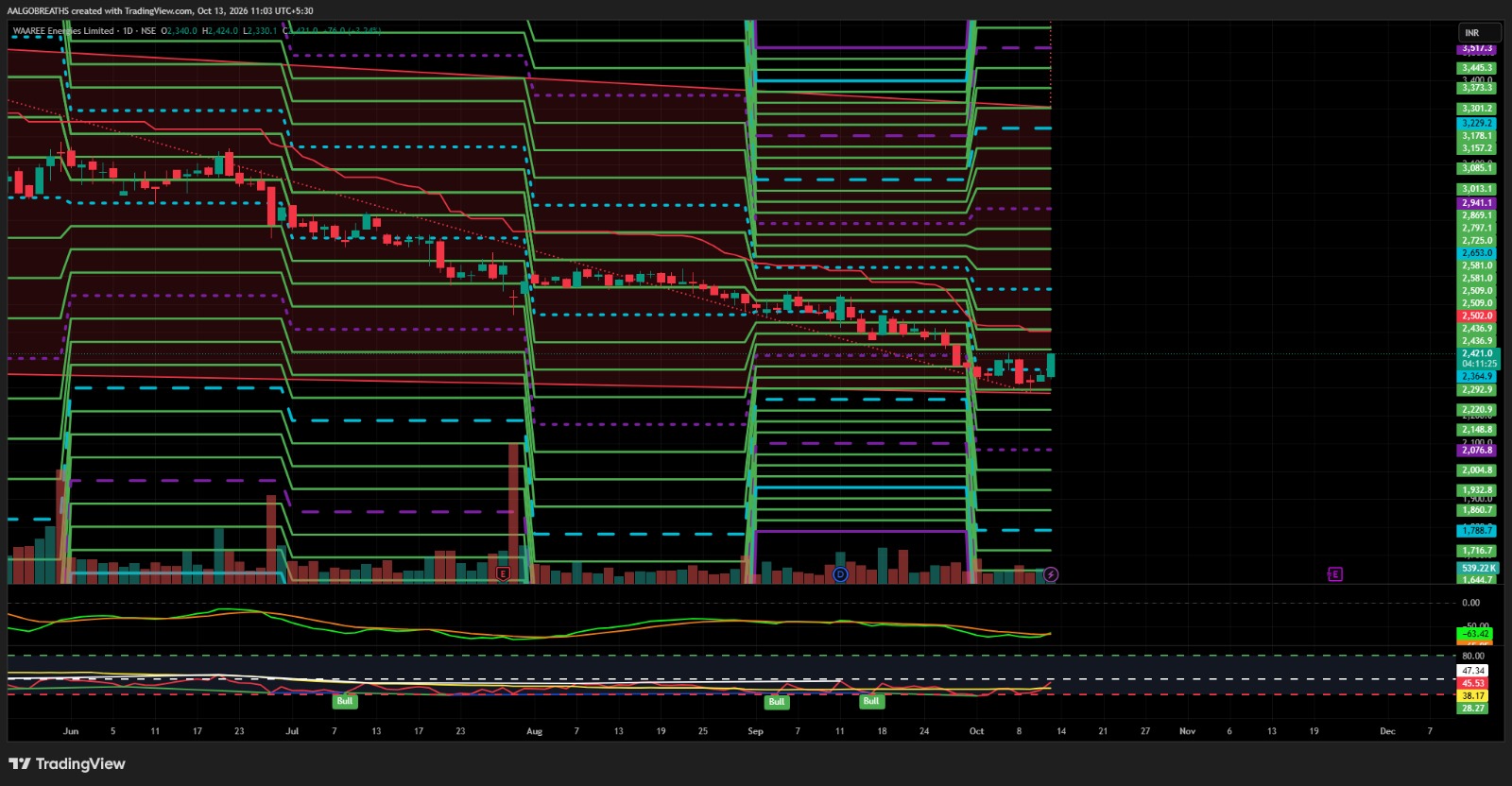Viewport: 1512px width, 786px height.
Task: Click the NSE exchange text in legend
Action: click(x=148, y=31)
